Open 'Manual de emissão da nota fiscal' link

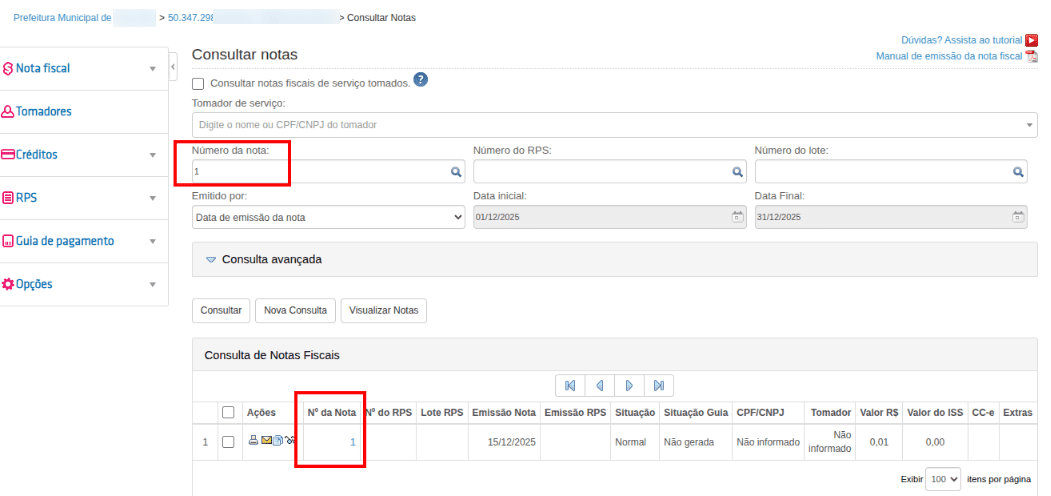tap(949, 56)
